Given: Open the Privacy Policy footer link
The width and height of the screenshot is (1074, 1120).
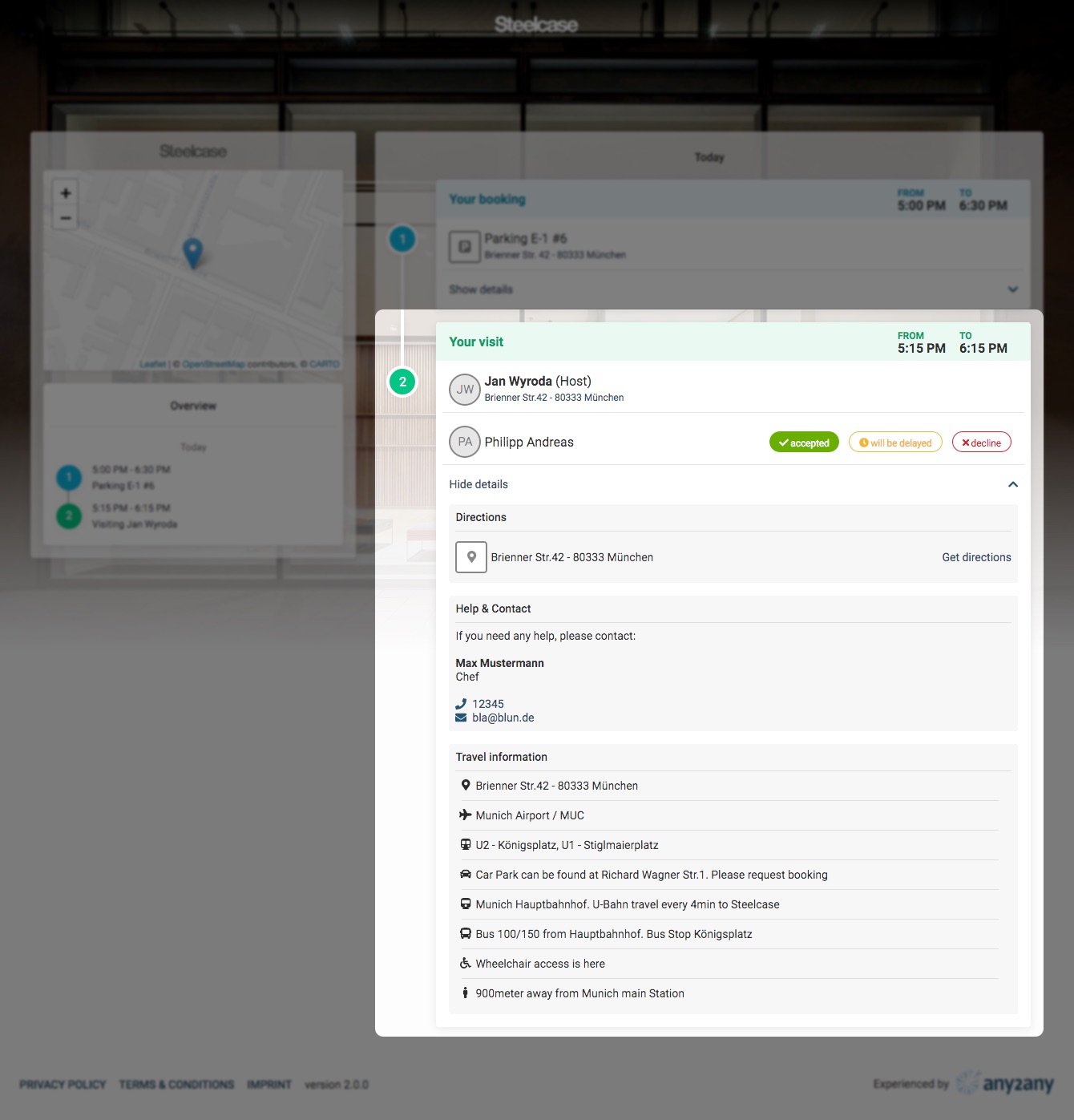Looking at the screenshot, I should 63,1085.
